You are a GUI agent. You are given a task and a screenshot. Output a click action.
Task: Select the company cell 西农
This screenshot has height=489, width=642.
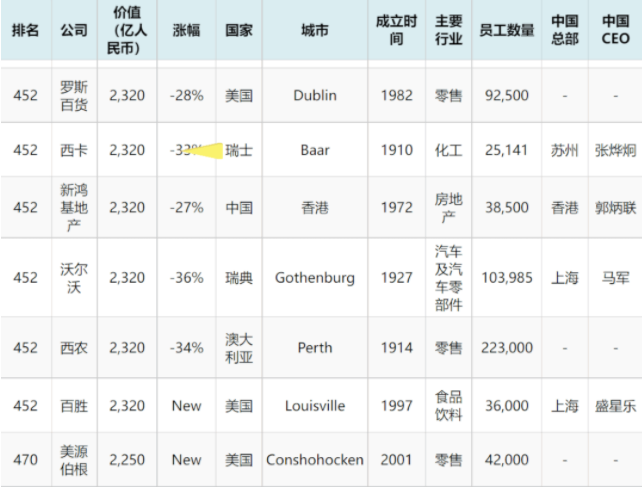[74, 348]
